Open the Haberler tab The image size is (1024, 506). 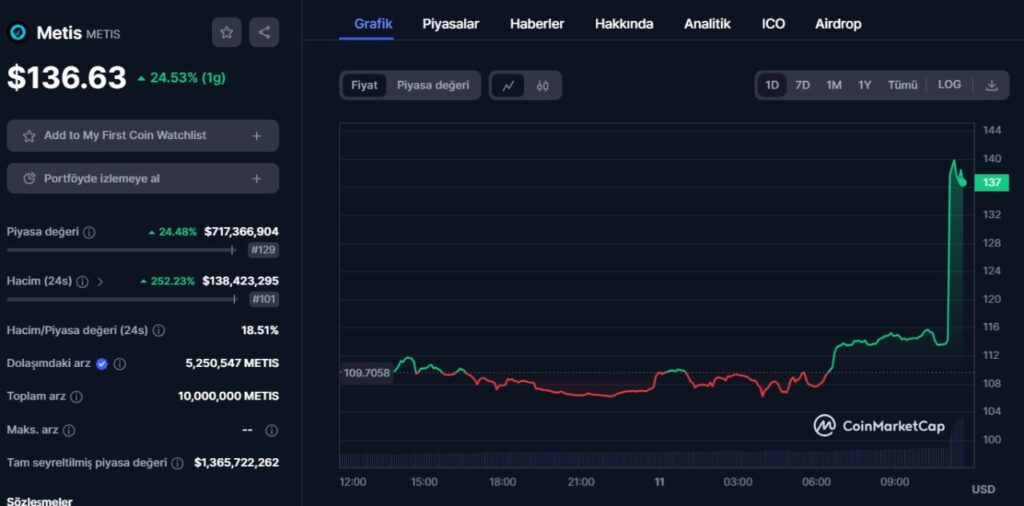click(537, 24)
